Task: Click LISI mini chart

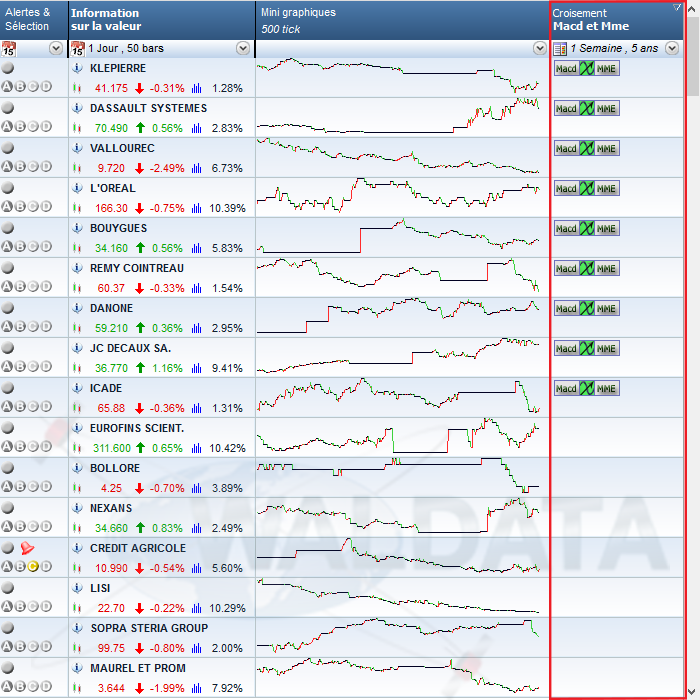Action: 398,596
